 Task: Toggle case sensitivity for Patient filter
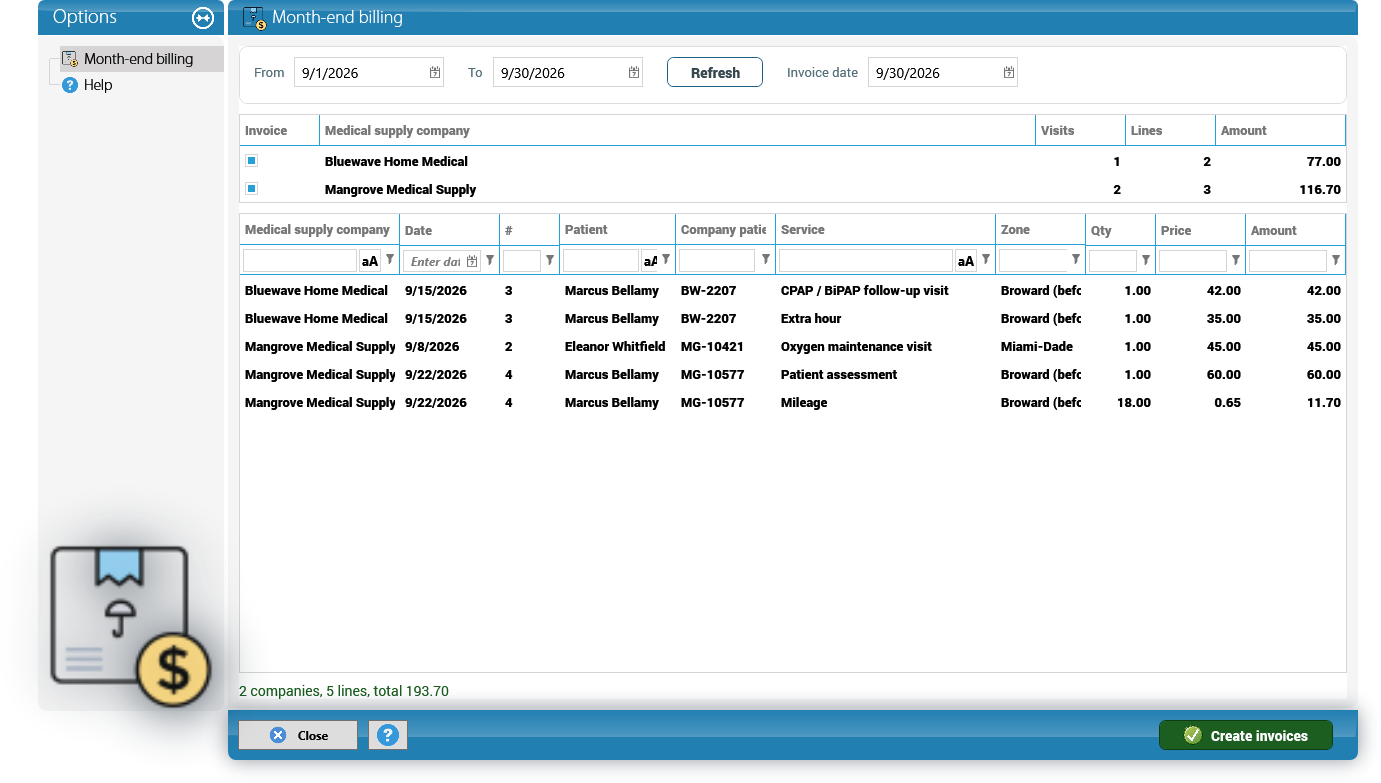pyautogui.click(x=650, y=261)
